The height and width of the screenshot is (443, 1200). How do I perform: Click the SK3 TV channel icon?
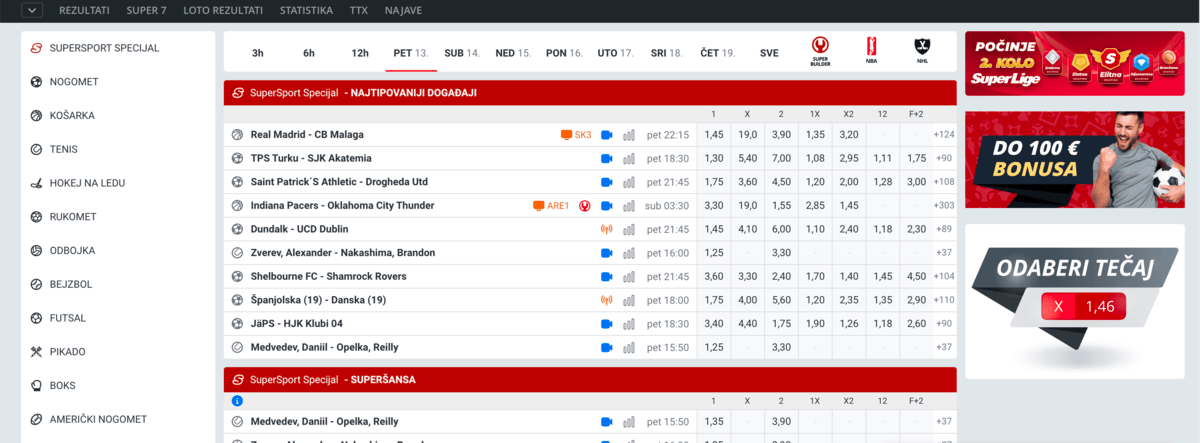tap(576, 135)
